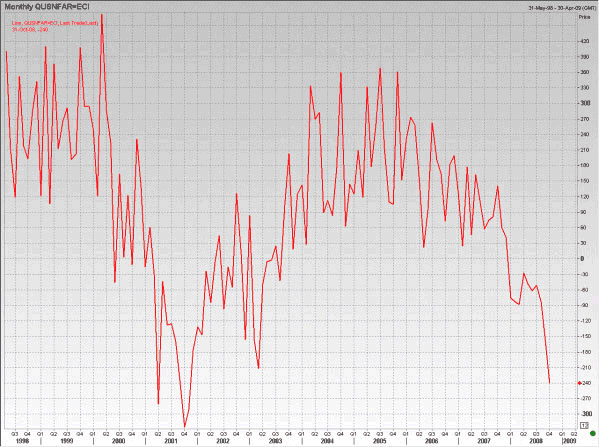This screenshot has width=599, height=447.
Task: Select the red diamond last-value marker
Action: (x=580, y=383)
